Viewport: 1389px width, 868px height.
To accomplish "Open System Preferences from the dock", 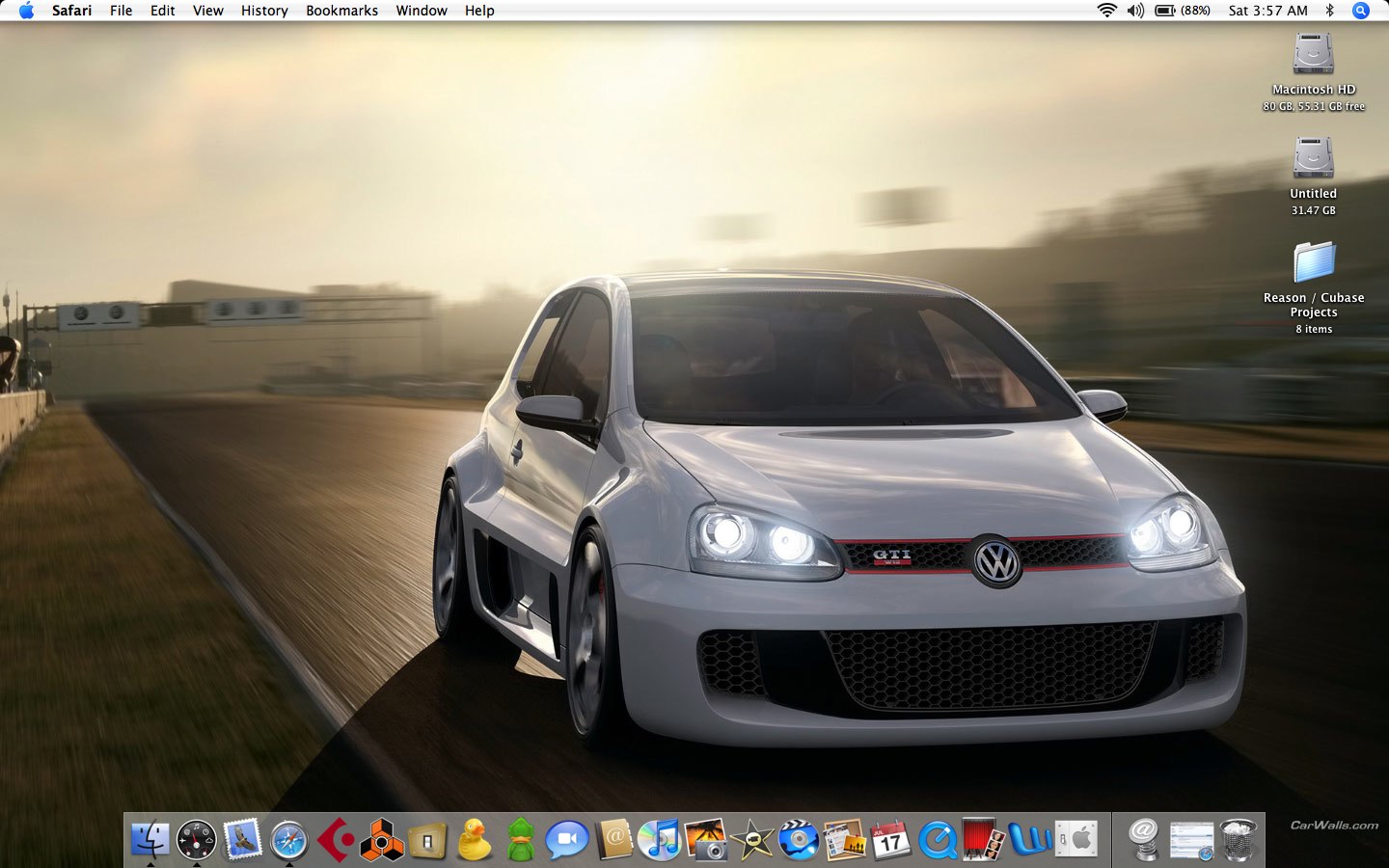I will 1076,839.
